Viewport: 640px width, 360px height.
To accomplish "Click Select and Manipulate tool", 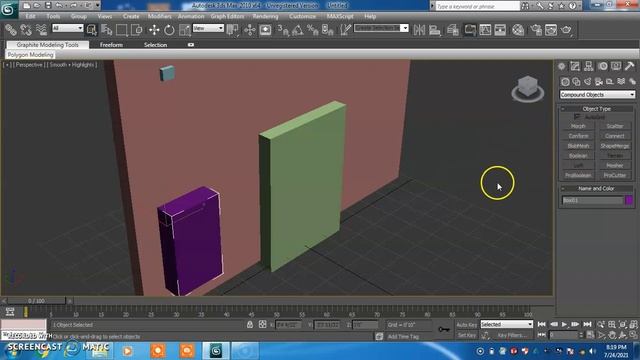I will click(x=249, y=30).
